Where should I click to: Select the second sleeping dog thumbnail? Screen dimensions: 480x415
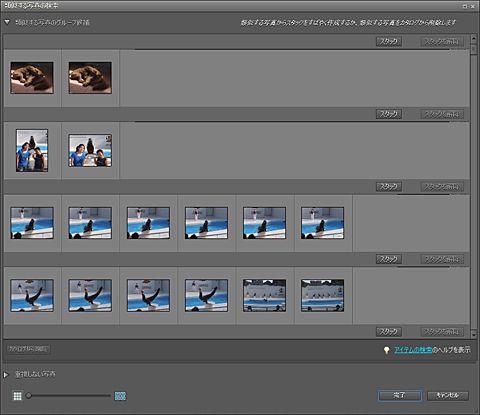pos(90,78)
